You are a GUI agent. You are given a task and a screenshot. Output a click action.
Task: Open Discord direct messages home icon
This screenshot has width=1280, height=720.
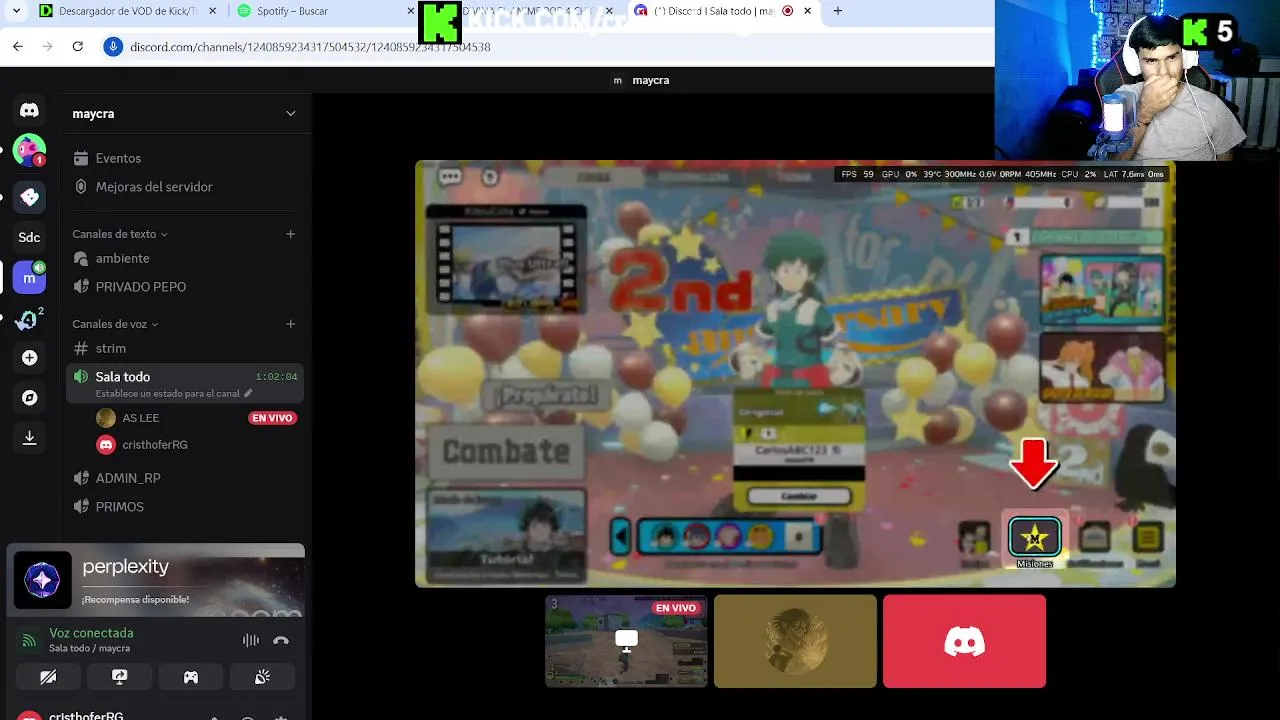pyautogui.click(x=29, y=110)
